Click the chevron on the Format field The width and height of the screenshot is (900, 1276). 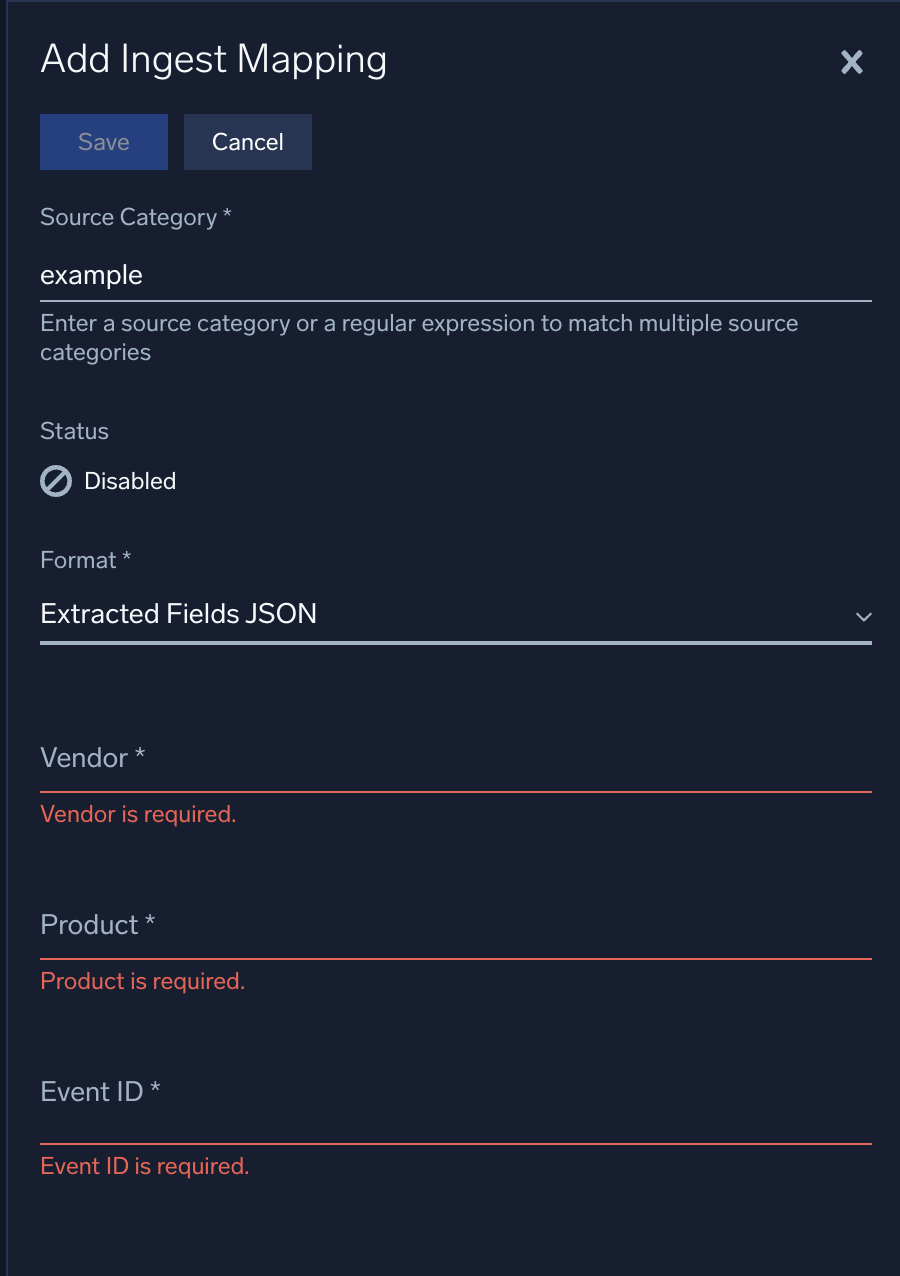coord(864,617)
